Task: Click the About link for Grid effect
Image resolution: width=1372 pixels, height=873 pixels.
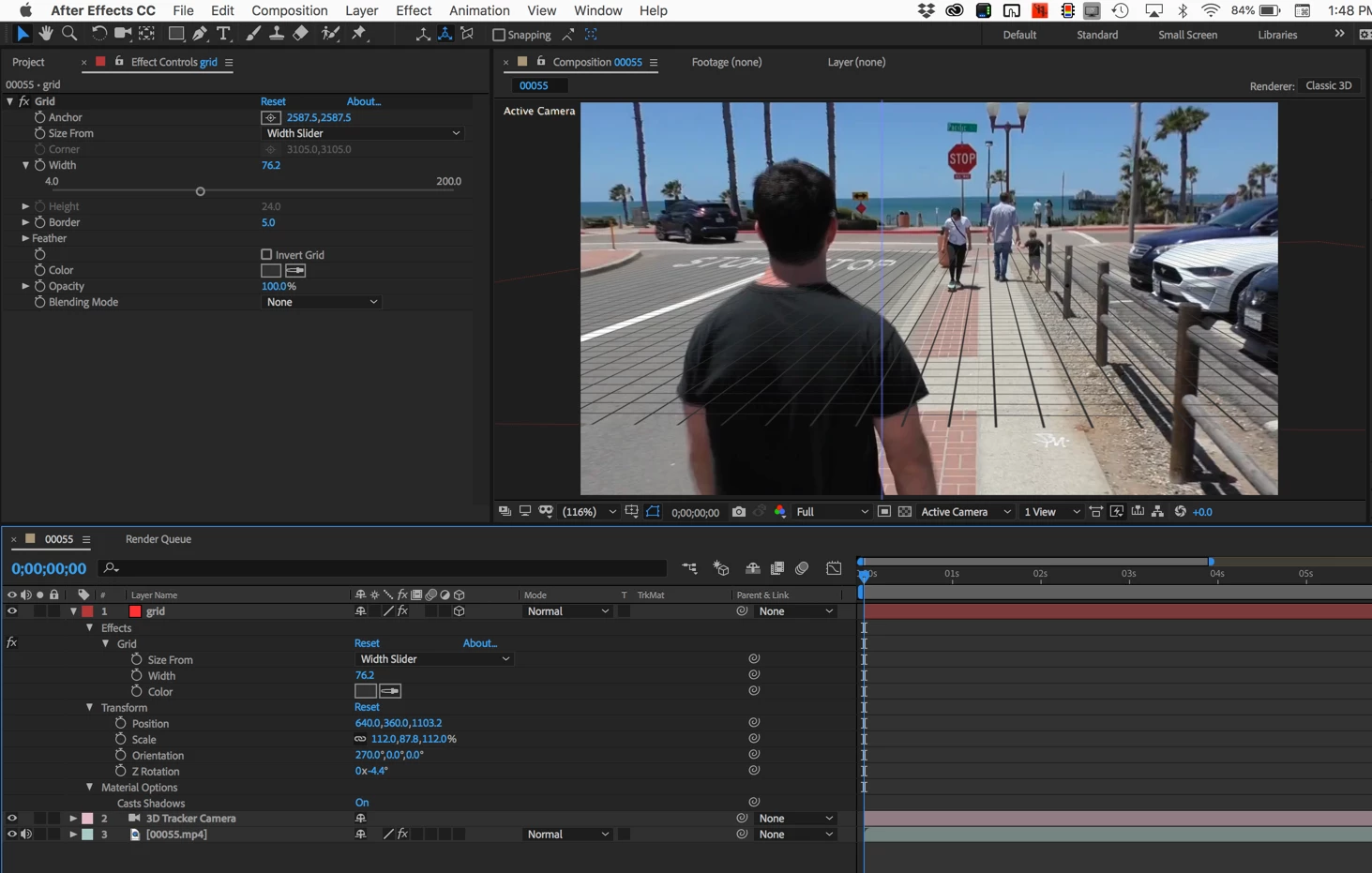Action: tap(364, 101)
